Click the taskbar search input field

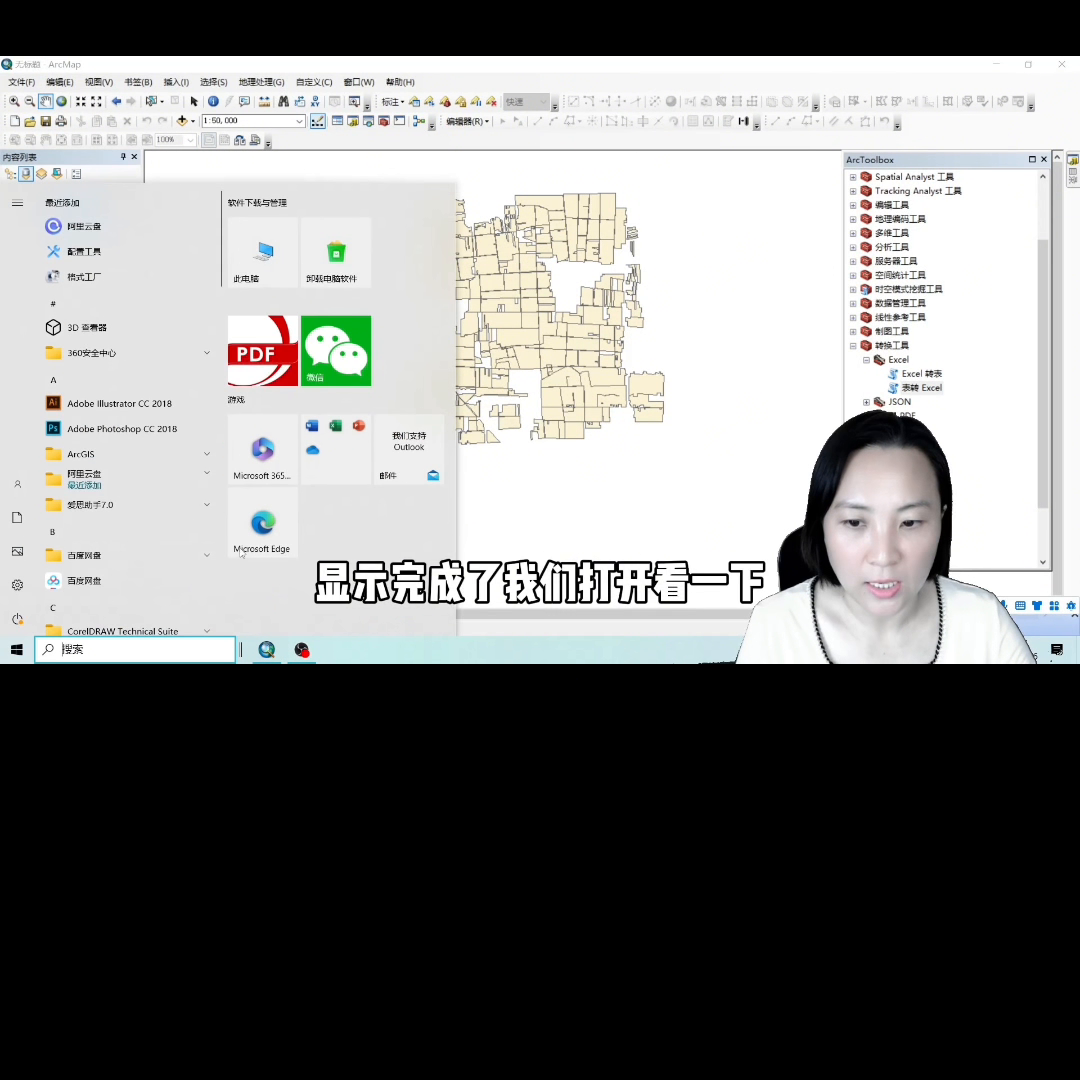[x=136, y=650]
